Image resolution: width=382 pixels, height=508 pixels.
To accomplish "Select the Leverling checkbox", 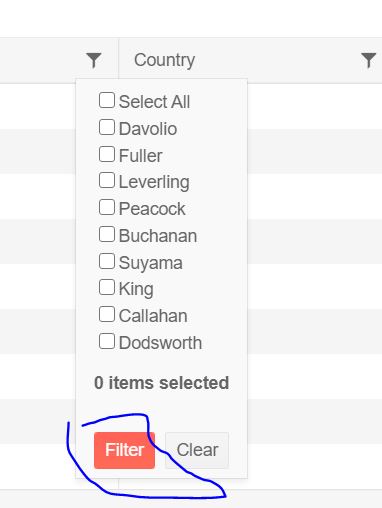I will point(107,180).
